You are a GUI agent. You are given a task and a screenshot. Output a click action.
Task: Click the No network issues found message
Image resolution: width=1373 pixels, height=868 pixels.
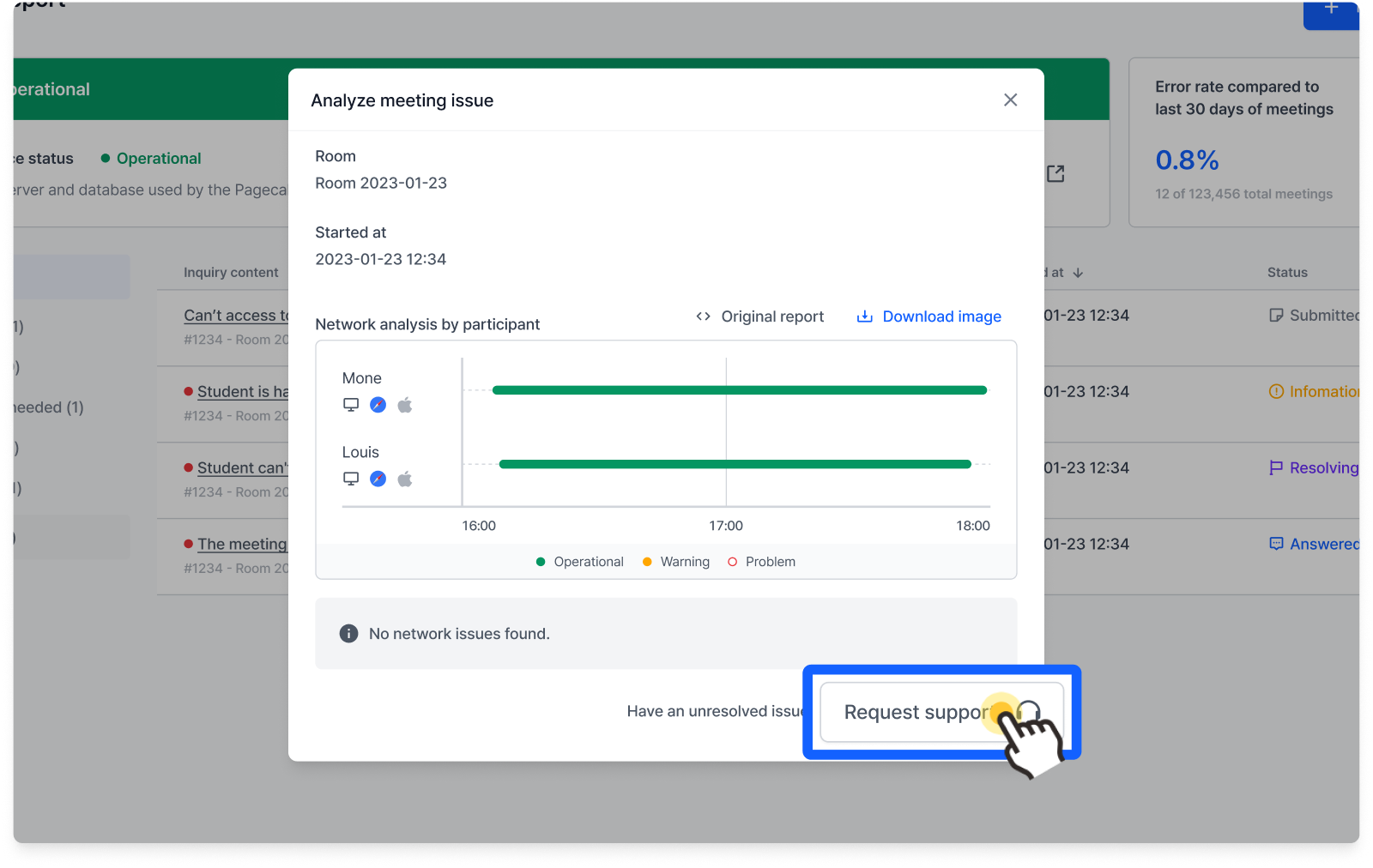coord(459,634)
